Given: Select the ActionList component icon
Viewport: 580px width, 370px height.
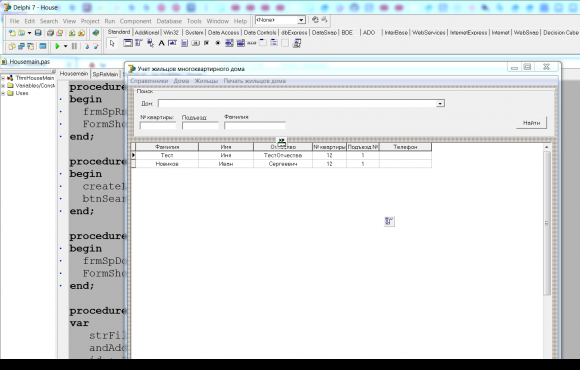Looking at the screenshot, I should pos(296,43).
